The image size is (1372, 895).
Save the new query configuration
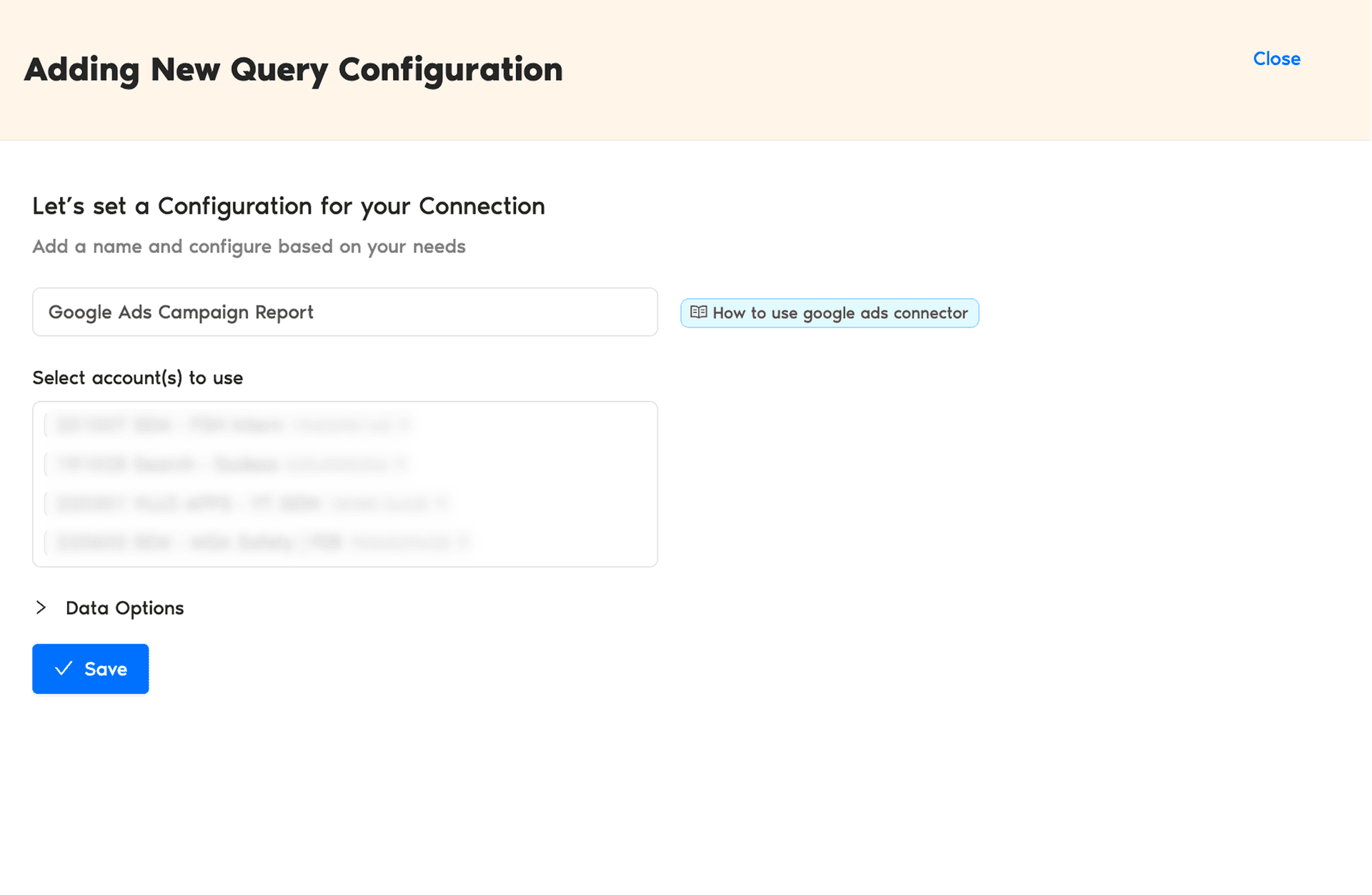point(90,669)
